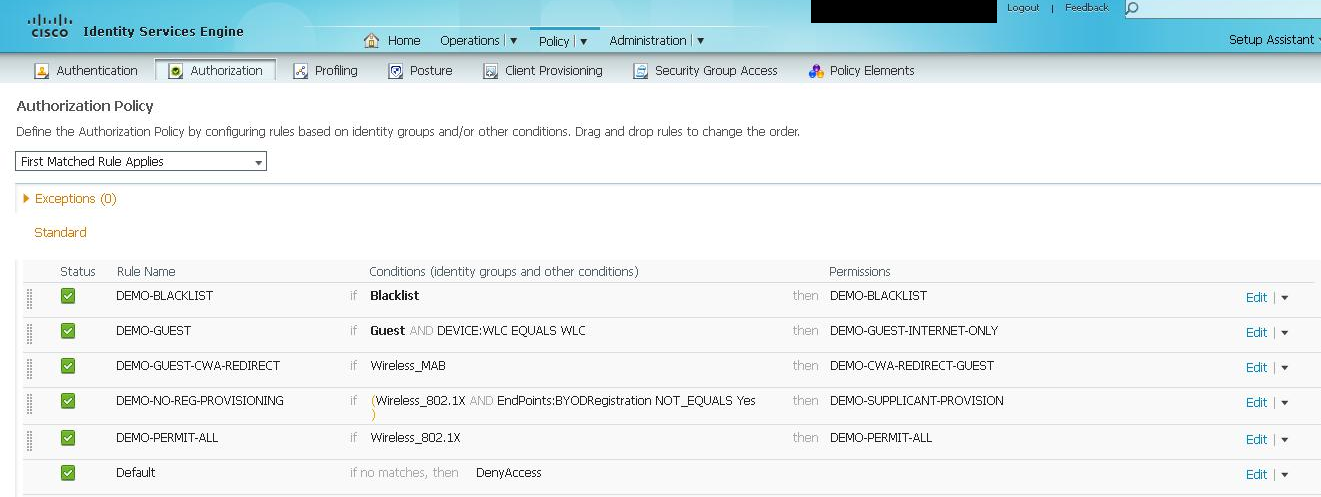The width and height of the screenshot is (1321, 497).
Task: Toggle status checkbox for DEMO-PERMIT-ALL
Action: 68,438
